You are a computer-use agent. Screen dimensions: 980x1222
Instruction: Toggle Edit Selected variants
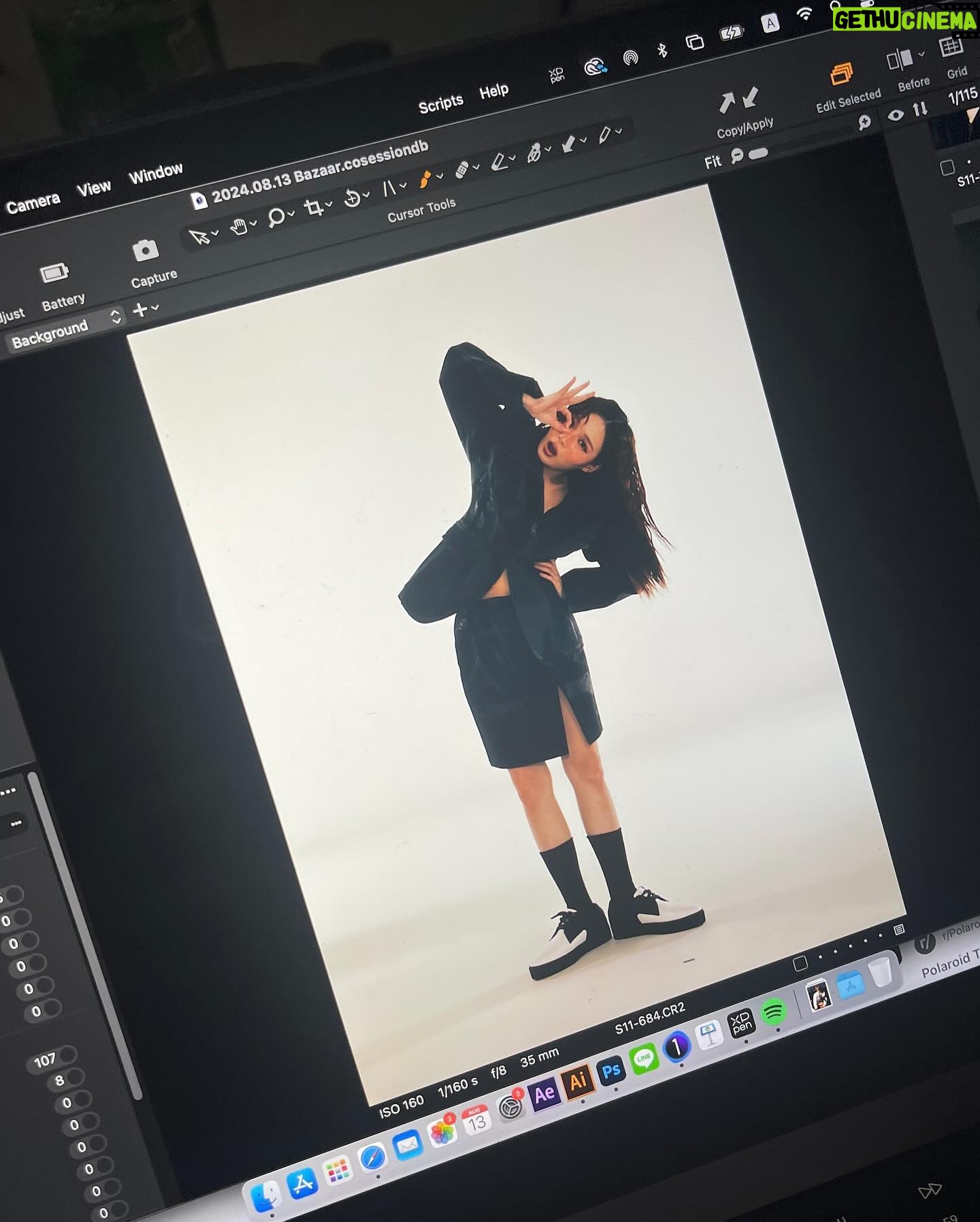click(841, 74)
